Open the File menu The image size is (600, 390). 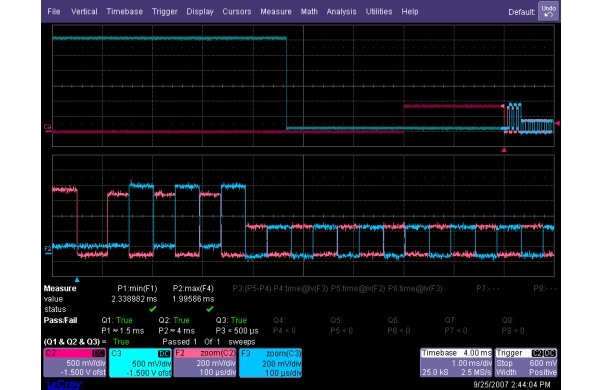point(54,11)
